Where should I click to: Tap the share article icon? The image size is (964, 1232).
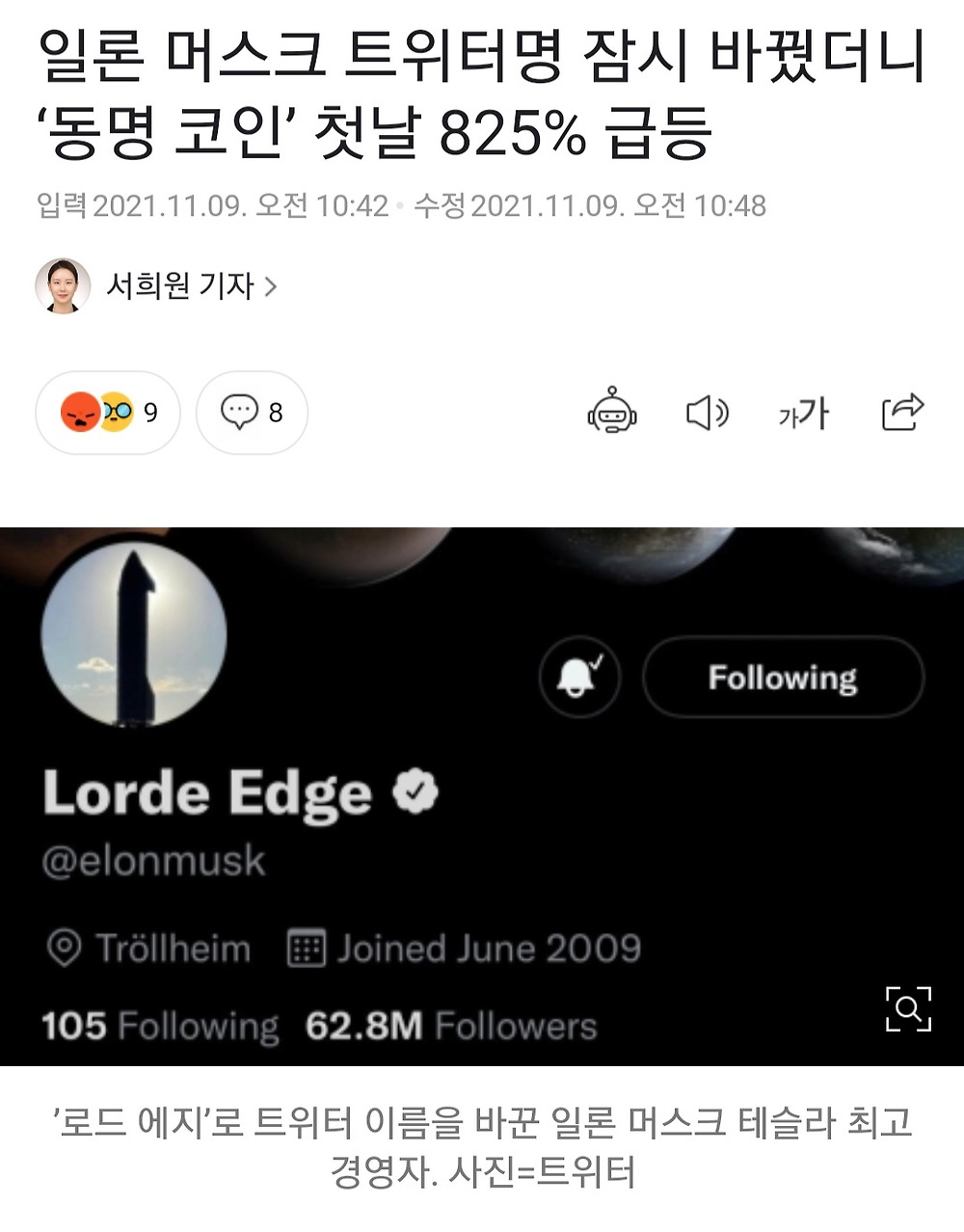point(902,412)
